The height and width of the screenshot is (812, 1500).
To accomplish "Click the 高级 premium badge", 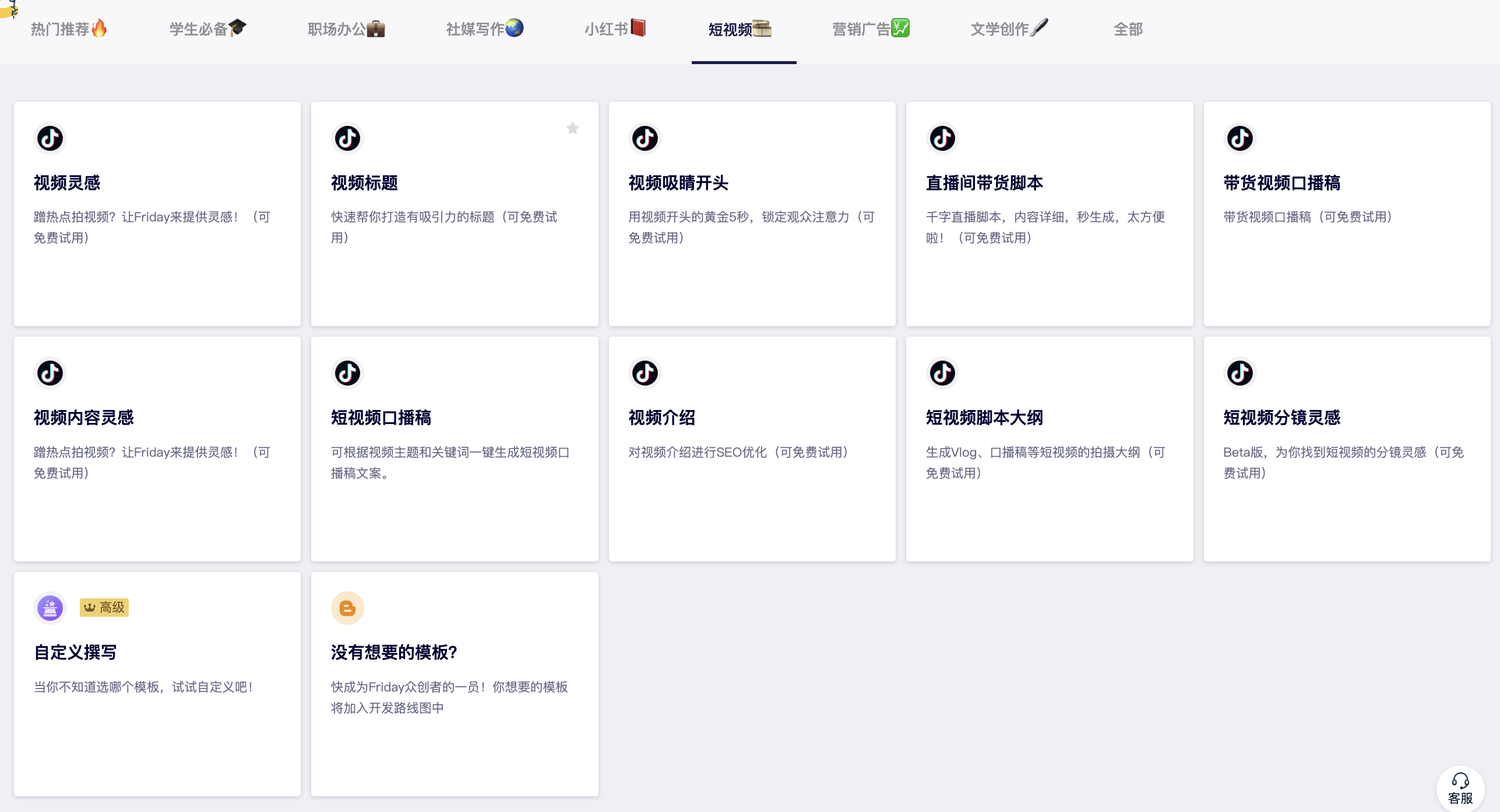I will tap(104, 608).
